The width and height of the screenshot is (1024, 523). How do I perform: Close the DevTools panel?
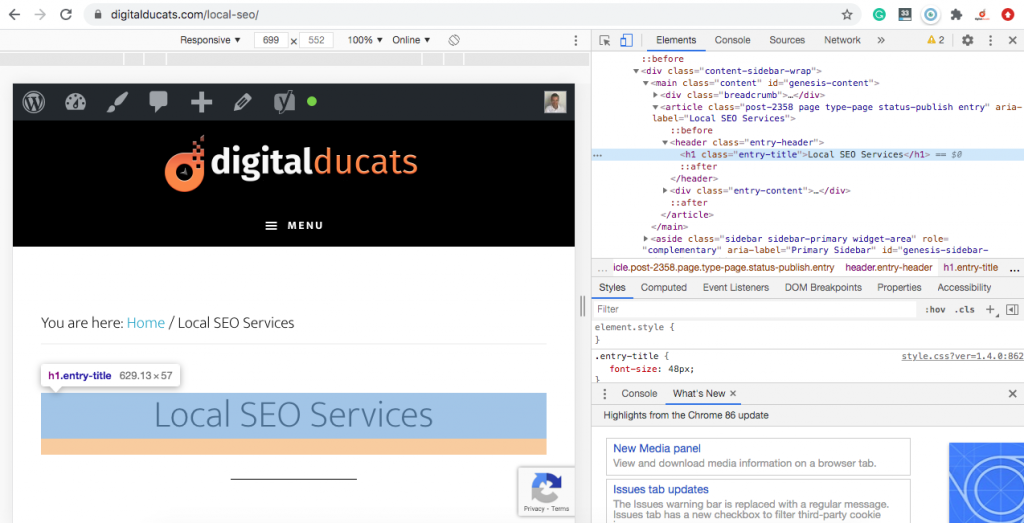pos(1012,40)
